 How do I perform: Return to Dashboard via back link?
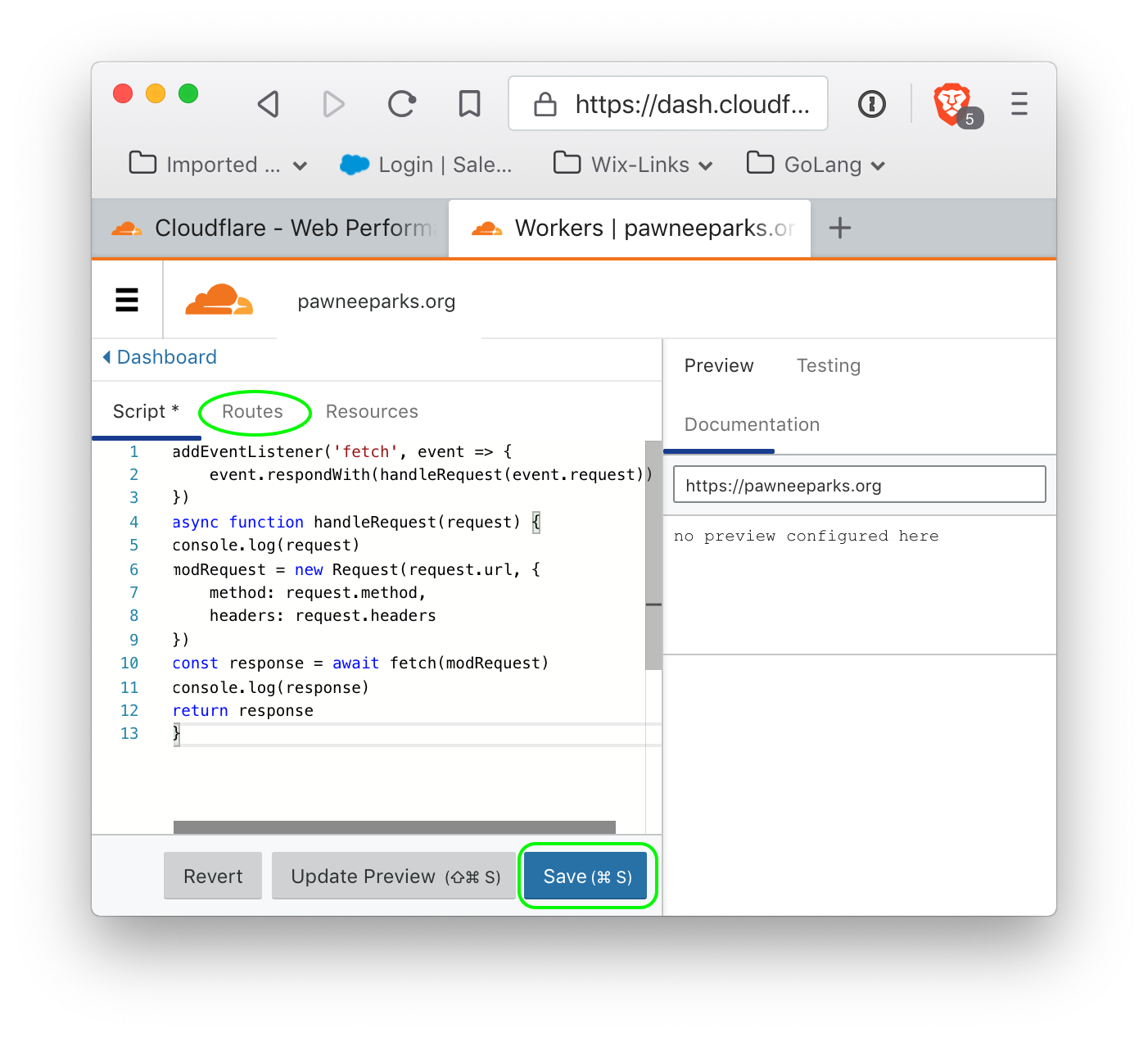click(160, 357)
